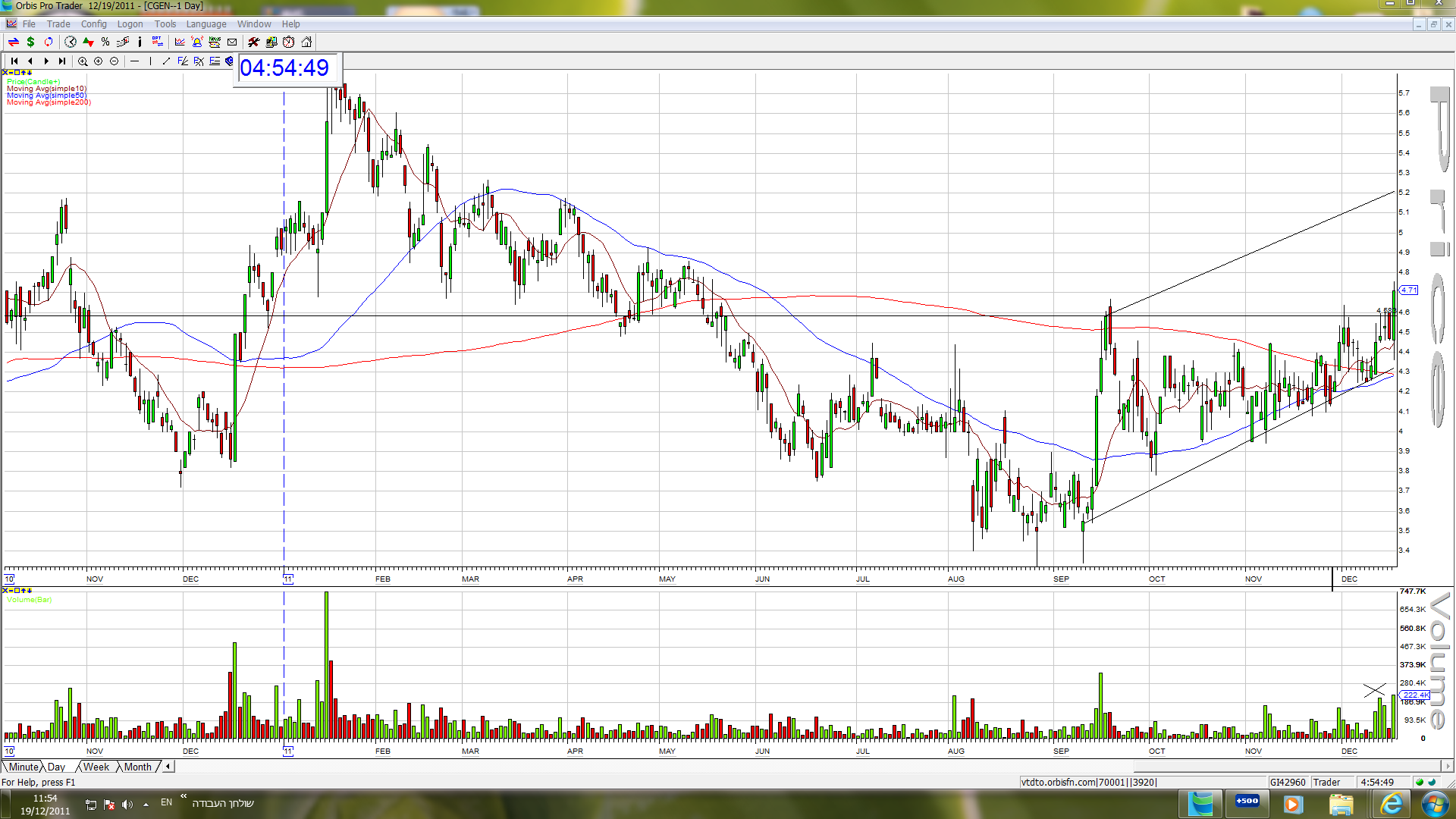Click the home house toolbar icon

306,42
